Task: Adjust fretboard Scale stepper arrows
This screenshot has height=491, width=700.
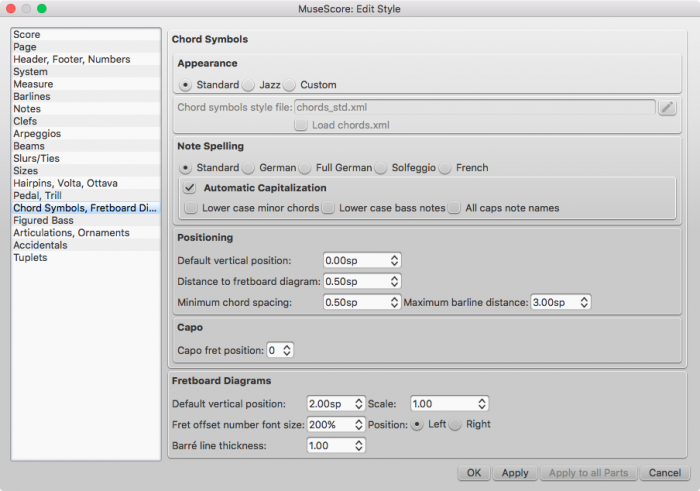Action: point(482,404)
